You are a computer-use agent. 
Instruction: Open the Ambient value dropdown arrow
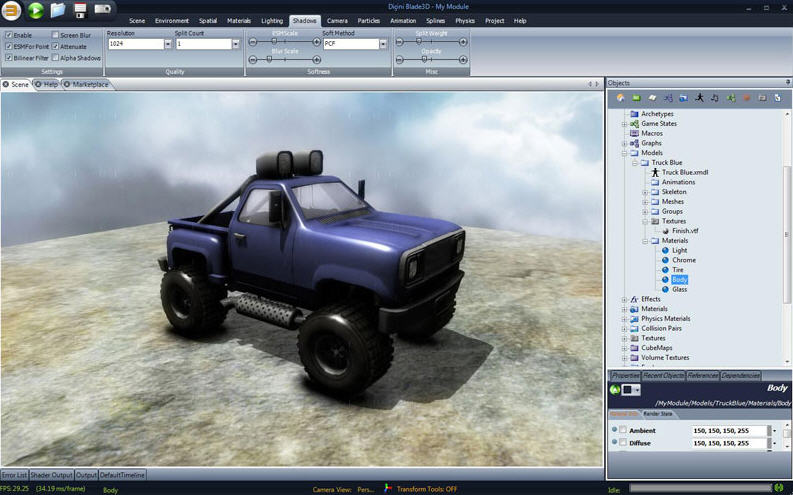775,431
